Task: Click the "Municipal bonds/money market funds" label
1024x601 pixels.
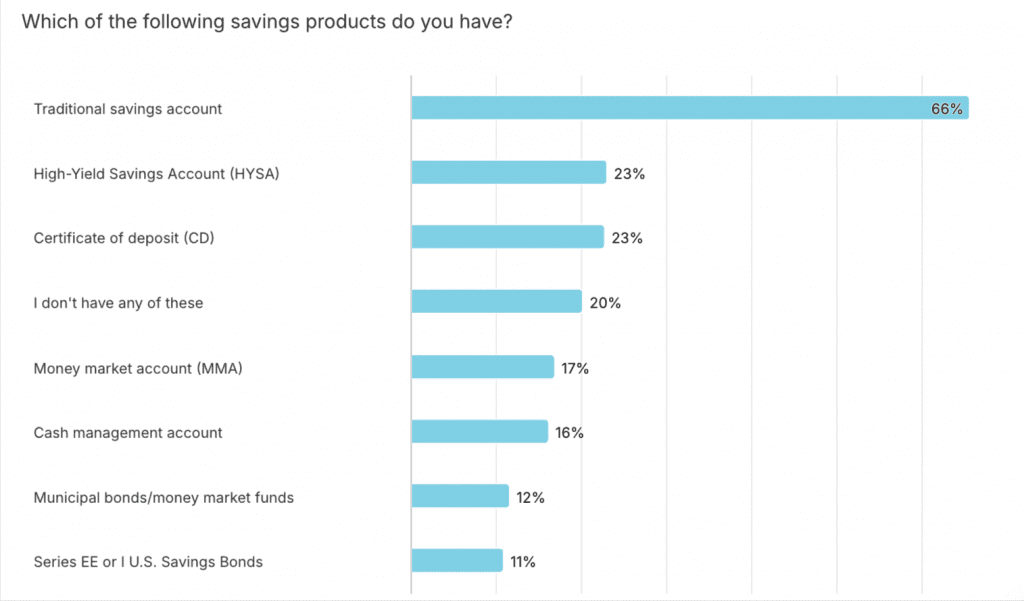Action: tap(164, 497)
